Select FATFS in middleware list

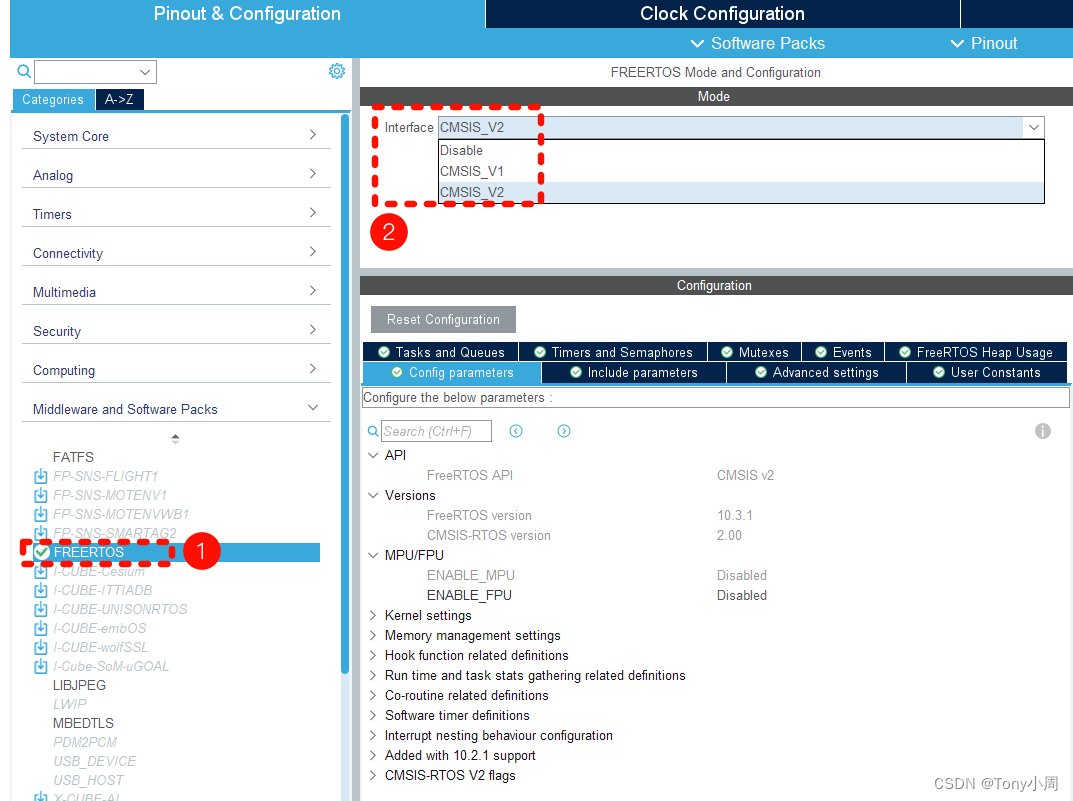click(x=73, y=457)
